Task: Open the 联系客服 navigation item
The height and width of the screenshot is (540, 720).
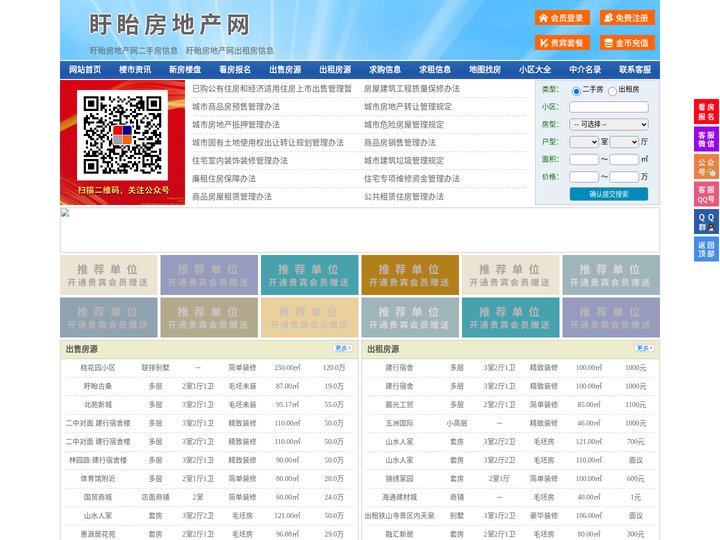Action: click(x=635, y=70)
